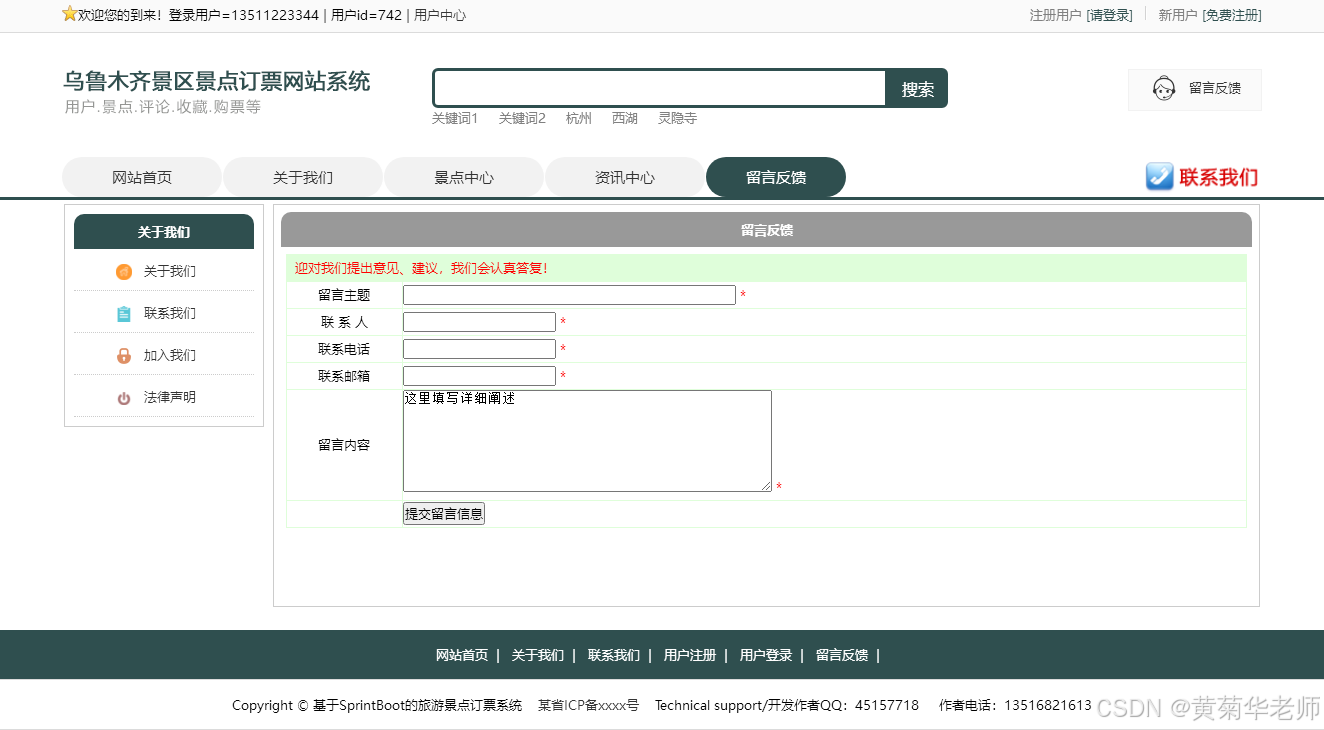Image resolution: width=1324 pixels, height=730 pixels.
Task: Open sidebar link 加入我们
Action: pos(170,356)
